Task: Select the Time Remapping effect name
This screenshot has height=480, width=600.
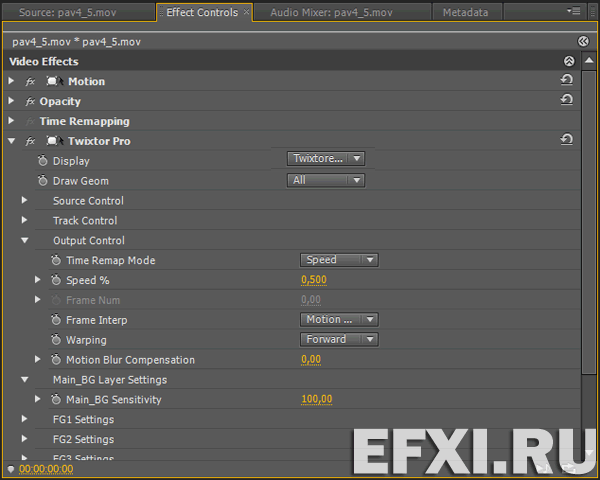Action: pyautogui.click(x=85, y=121)
